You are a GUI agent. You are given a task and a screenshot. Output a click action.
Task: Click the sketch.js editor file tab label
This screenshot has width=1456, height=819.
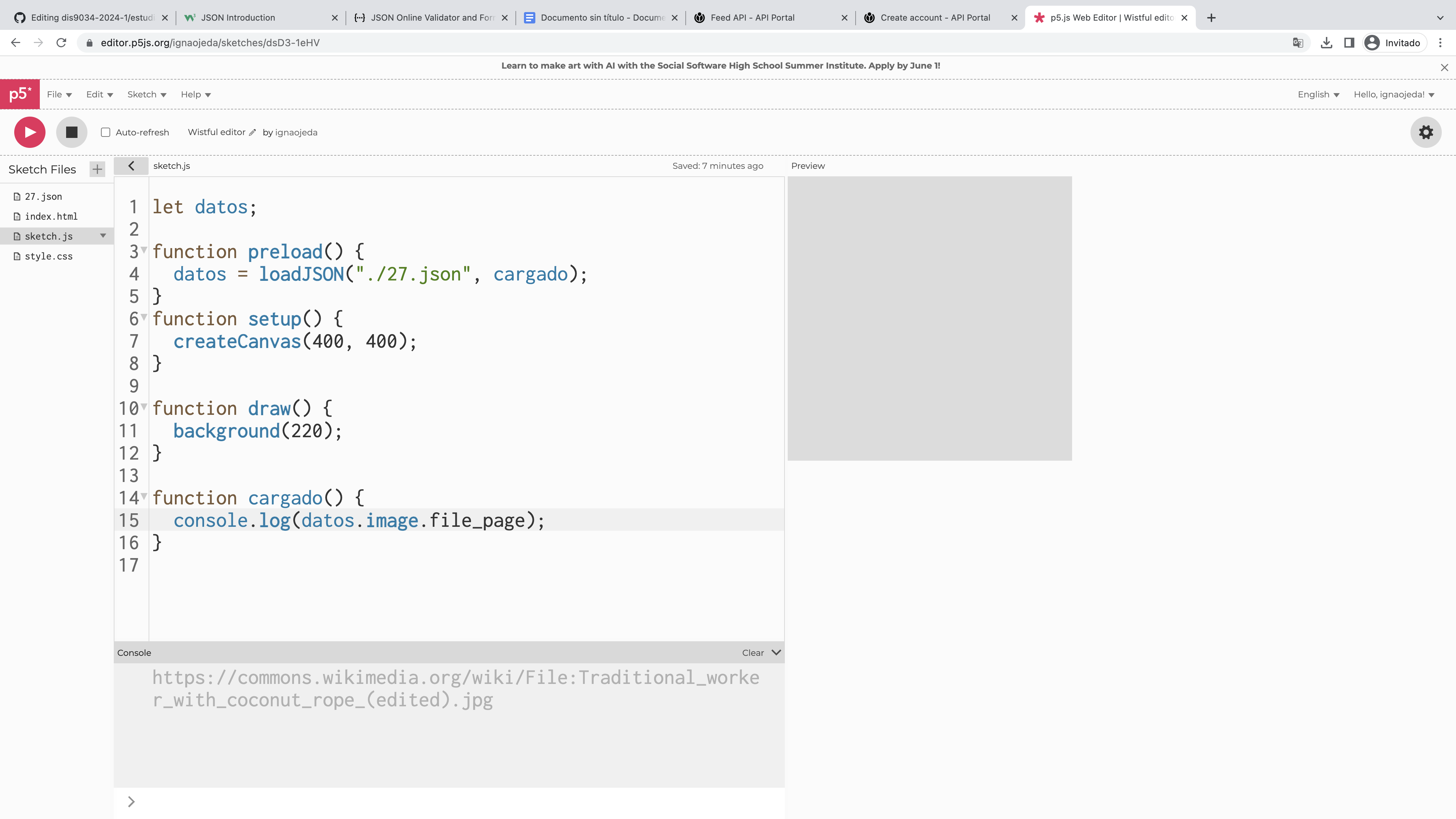(172, 166)
